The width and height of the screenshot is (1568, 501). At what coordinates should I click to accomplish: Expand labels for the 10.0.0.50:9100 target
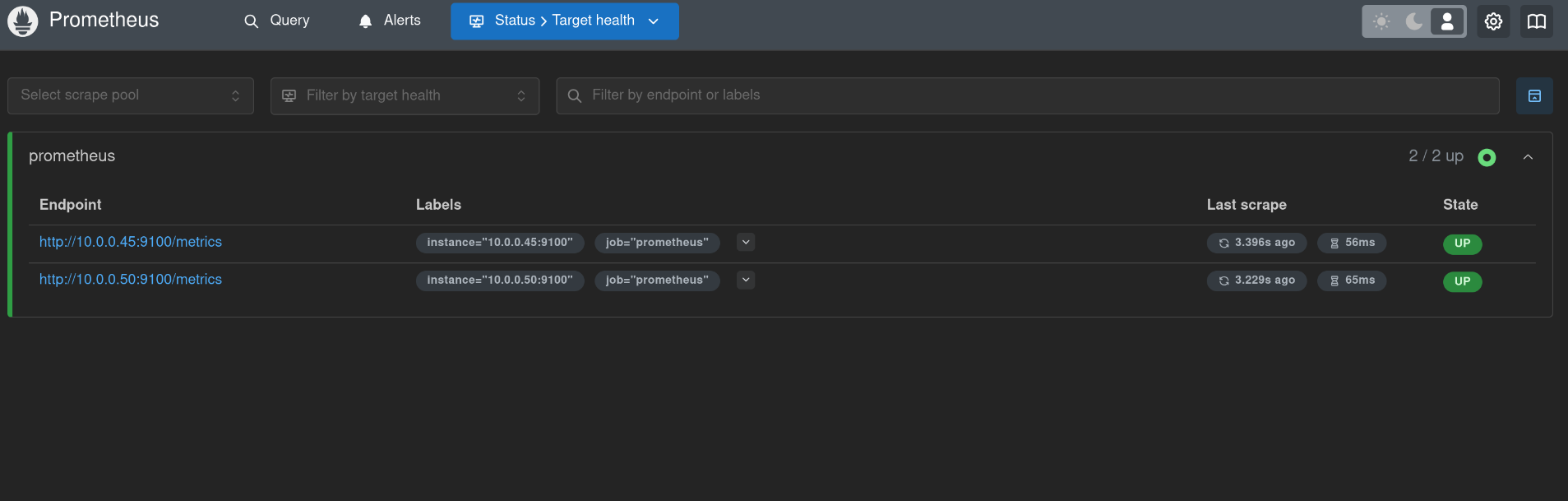746,280
